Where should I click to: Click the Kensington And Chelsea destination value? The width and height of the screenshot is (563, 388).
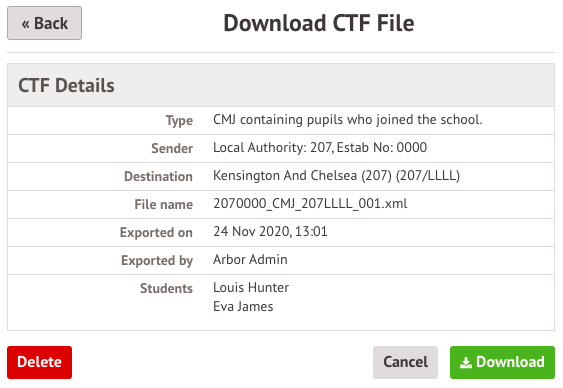click(336, 176)
